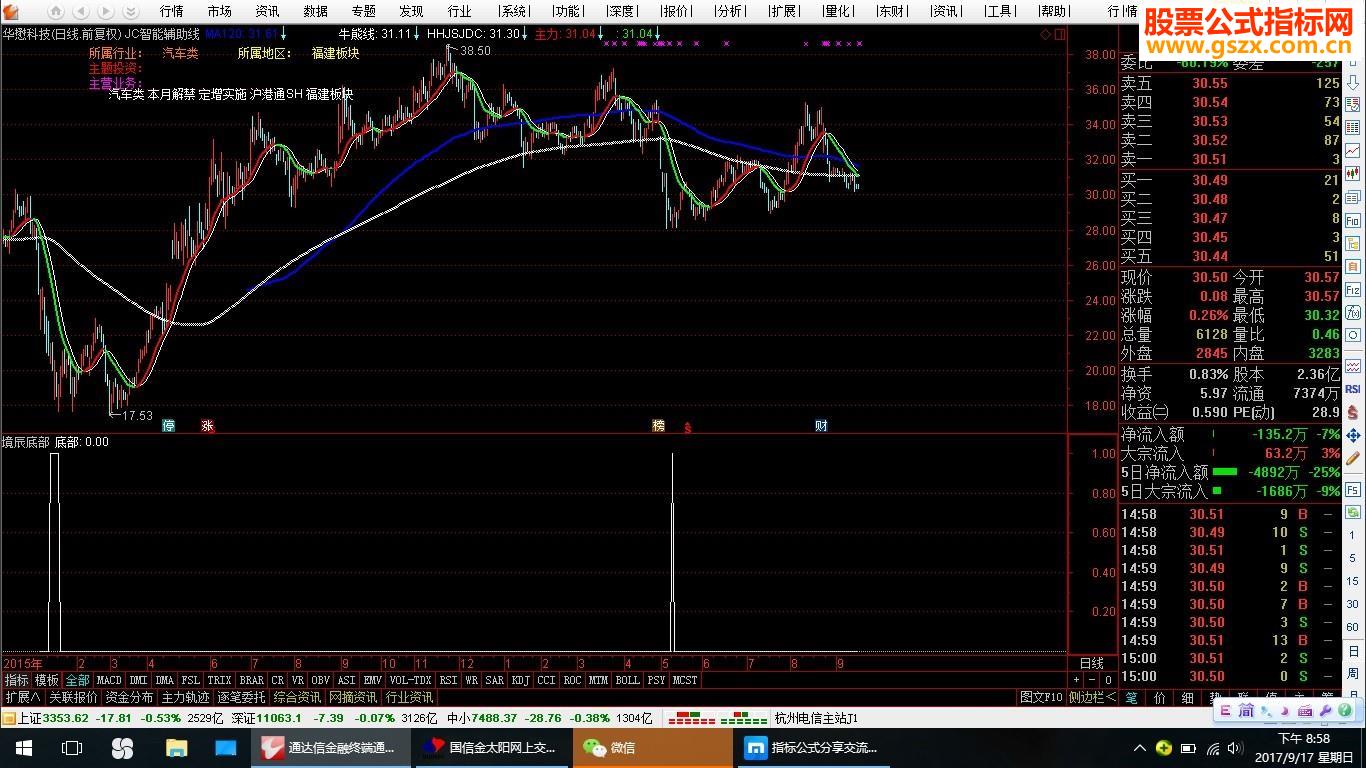
Task: Click the split-window icon beside the diamond
Action: coord(1060,34)
